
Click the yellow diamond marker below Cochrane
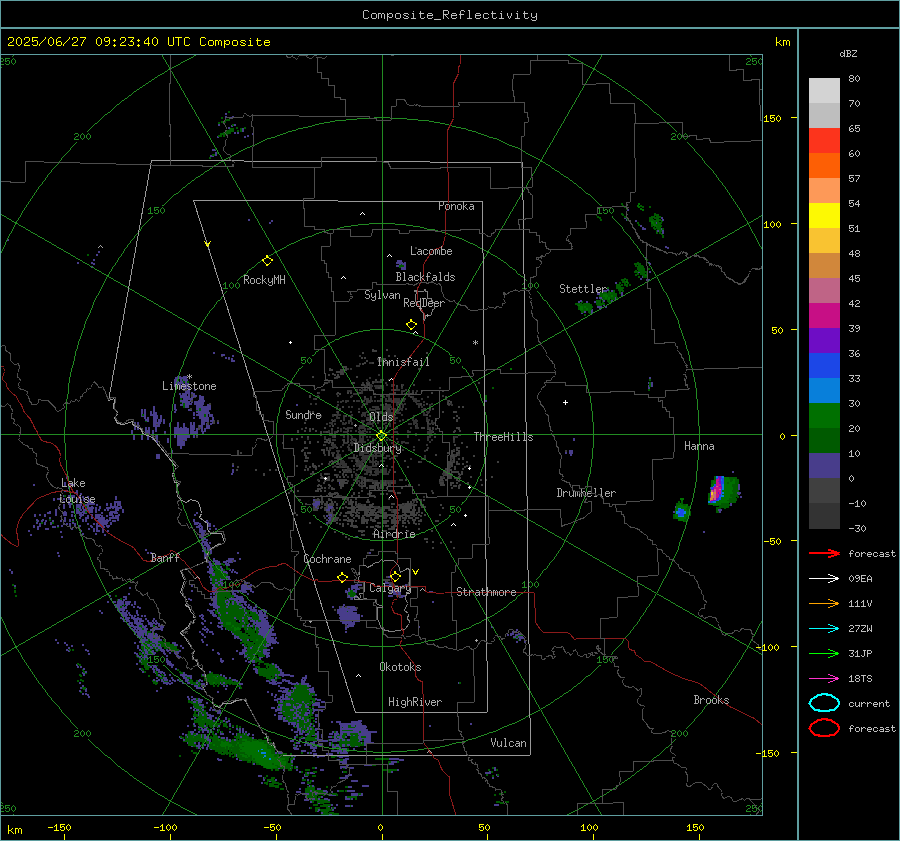tap(343, 577)
